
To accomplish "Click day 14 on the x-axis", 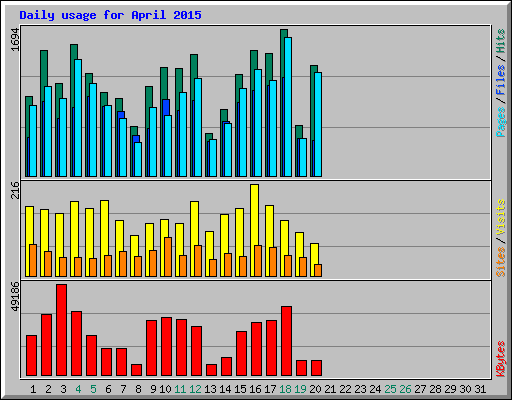I will [x=225, y=389].
